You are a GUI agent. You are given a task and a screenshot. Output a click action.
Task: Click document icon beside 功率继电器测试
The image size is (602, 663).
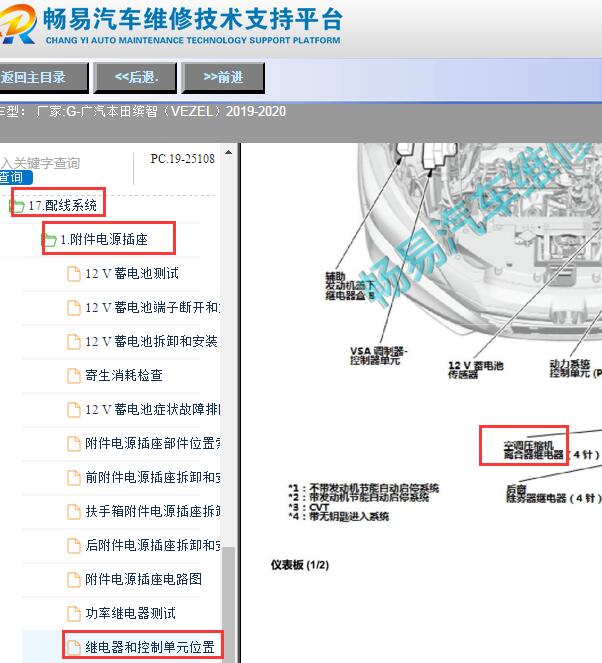pos(74,614)
